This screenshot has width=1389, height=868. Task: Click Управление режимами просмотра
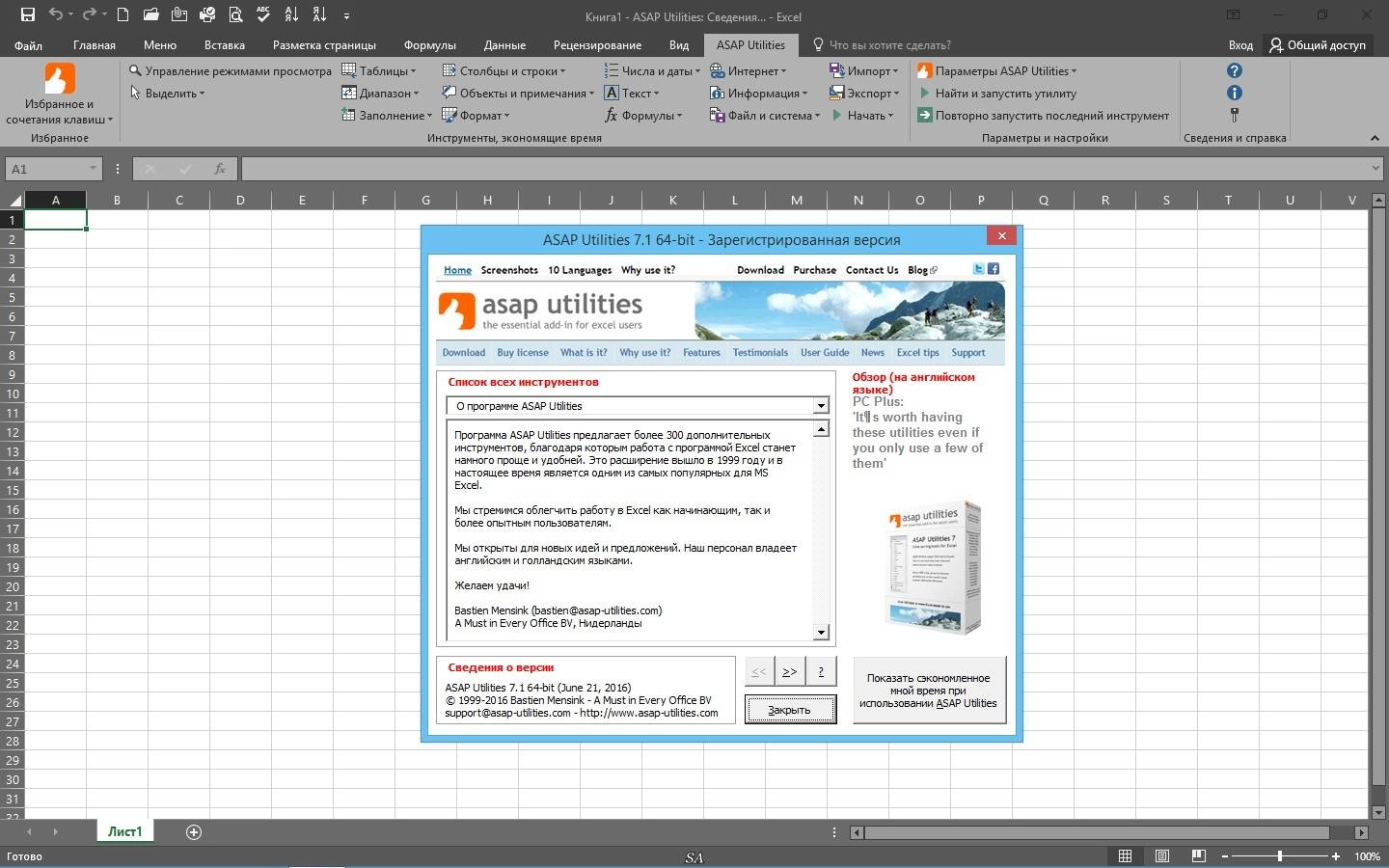pos(231,70)
